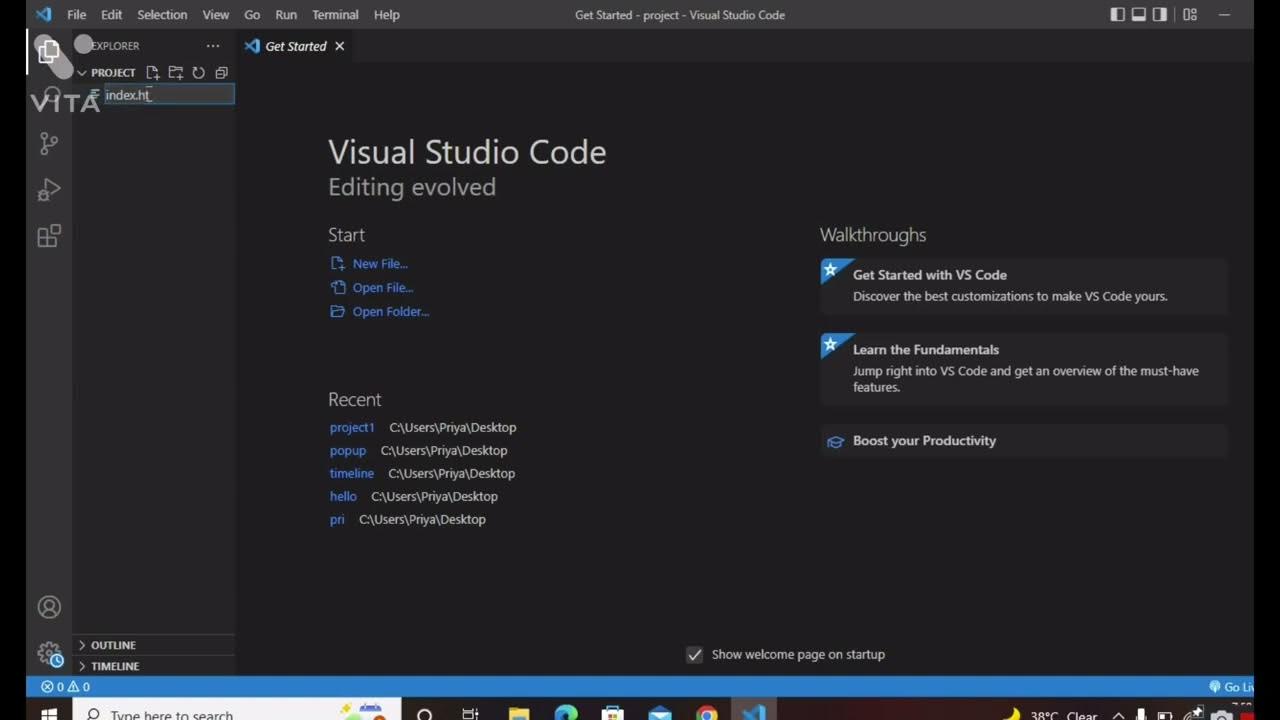Select the Get Started tab
This screenshot has height=720, width=1280.
[x=295, y=46]
